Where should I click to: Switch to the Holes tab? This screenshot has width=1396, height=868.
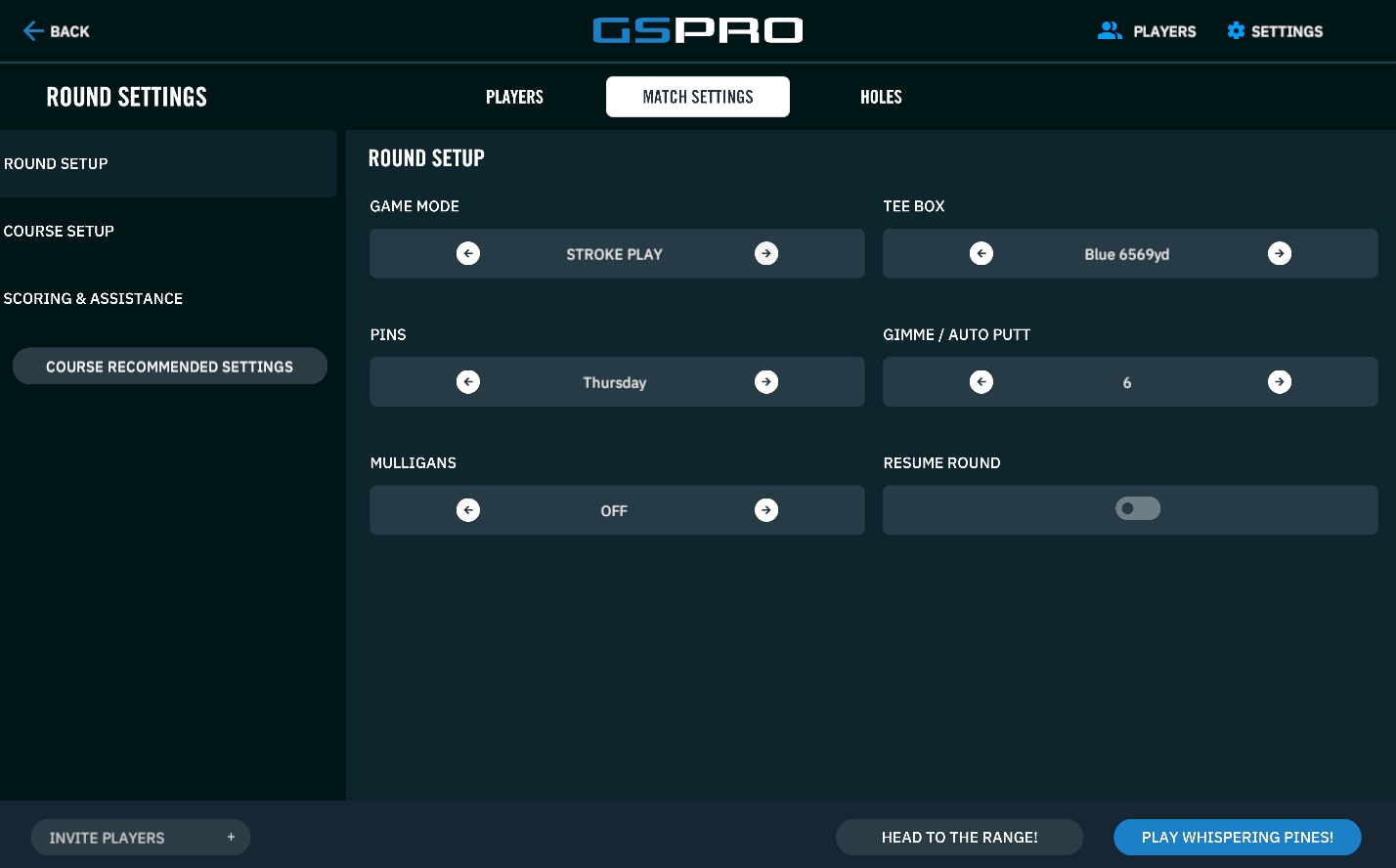[x=881, y=97]
